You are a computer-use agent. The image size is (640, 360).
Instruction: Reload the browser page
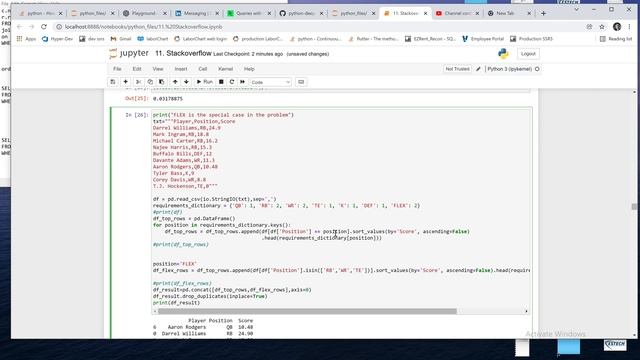(44, 27)
